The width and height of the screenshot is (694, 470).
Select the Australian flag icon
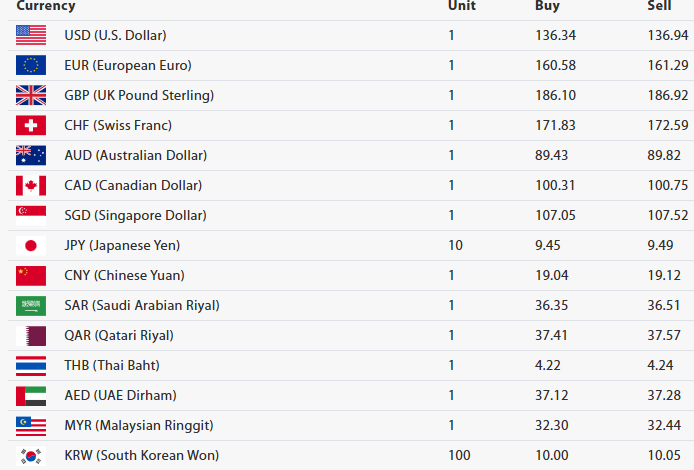(x=31, y=156)
